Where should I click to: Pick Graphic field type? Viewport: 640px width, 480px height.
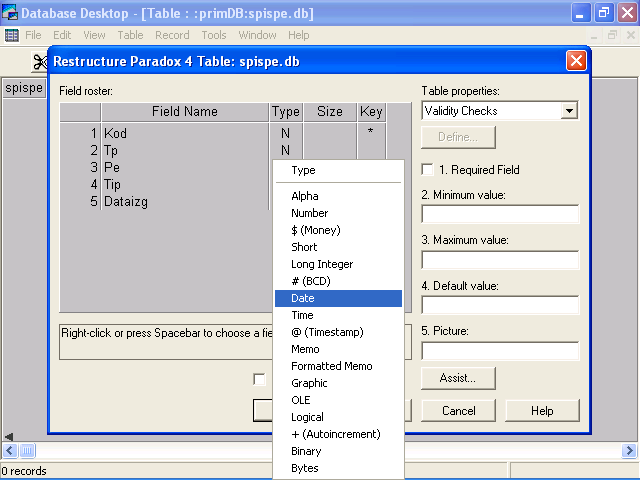(338, 383)
